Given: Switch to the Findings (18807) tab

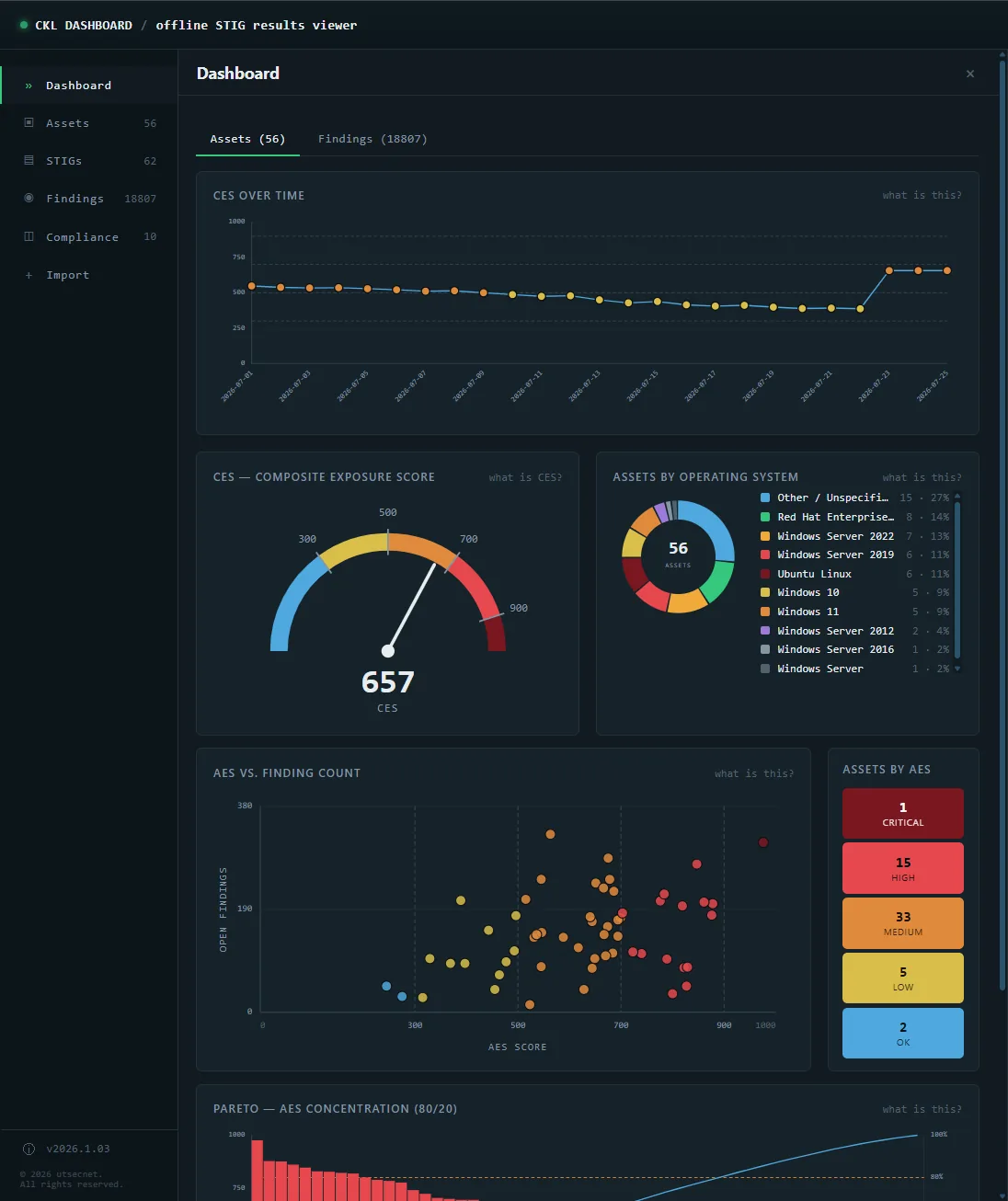Looking at the screenshot, I should tap(372, 139).
